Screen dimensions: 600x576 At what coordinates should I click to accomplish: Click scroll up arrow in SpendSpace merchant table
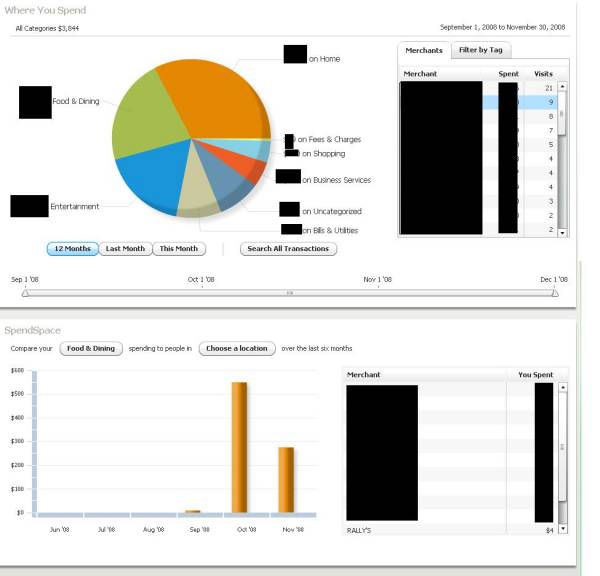[x=562, y=388]
